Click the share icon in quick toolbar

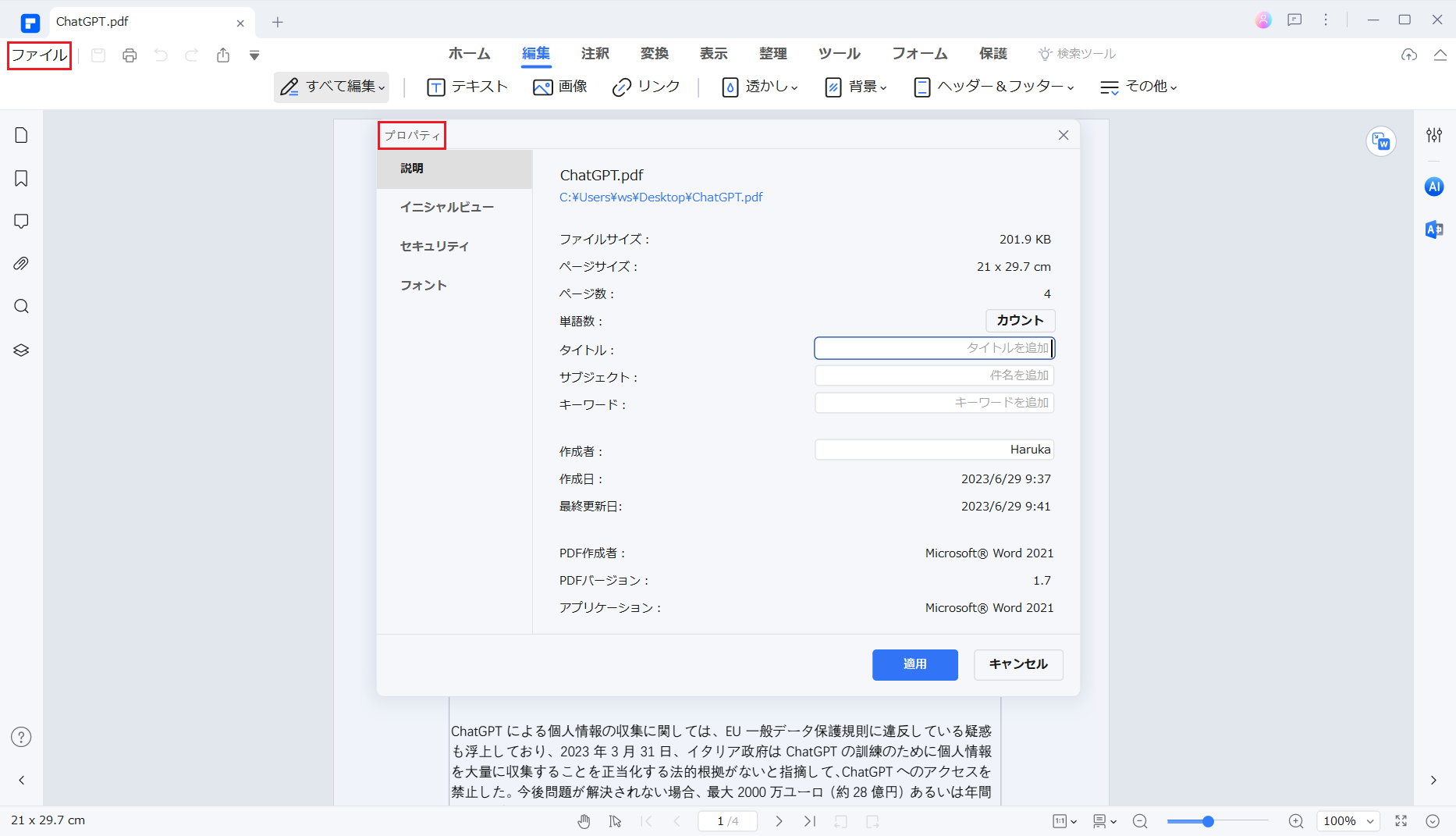coord(223,55)
